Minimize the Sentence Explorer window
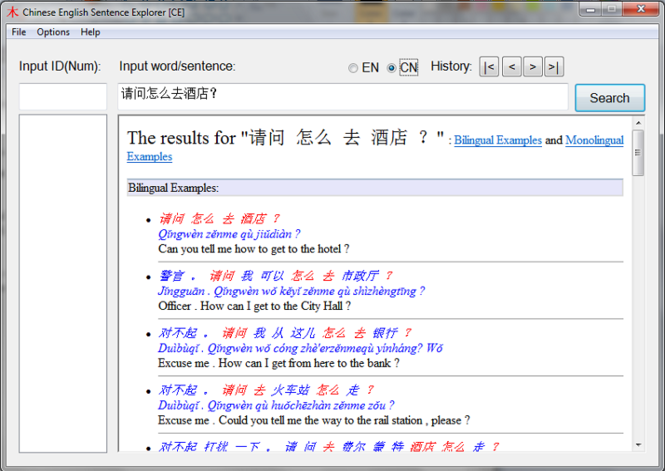The width and height of the screenshot is (665, 471). (x=592, y=9)
